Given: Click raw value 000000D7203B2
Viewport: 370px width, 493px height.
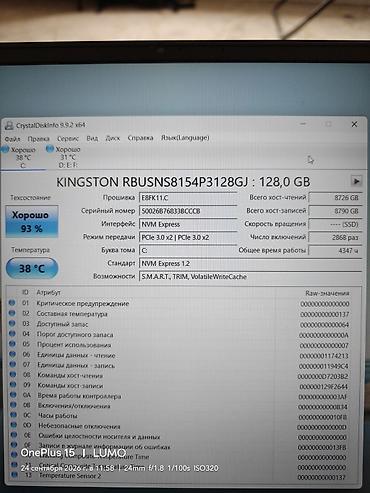Looking at the screenshot, I should [x=323, y=376].
